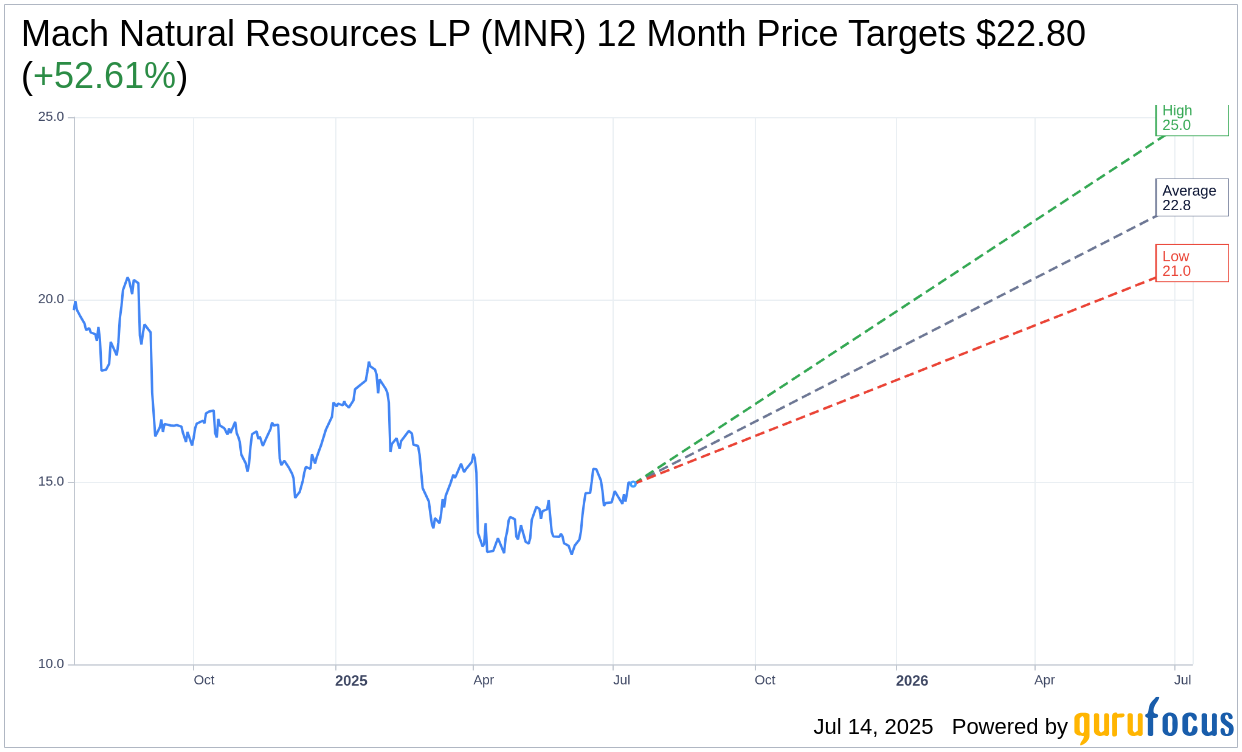Click the +52.61% percentage in the title
Image resolution: width=1242 pixels, height=752 pixels.
105,76
